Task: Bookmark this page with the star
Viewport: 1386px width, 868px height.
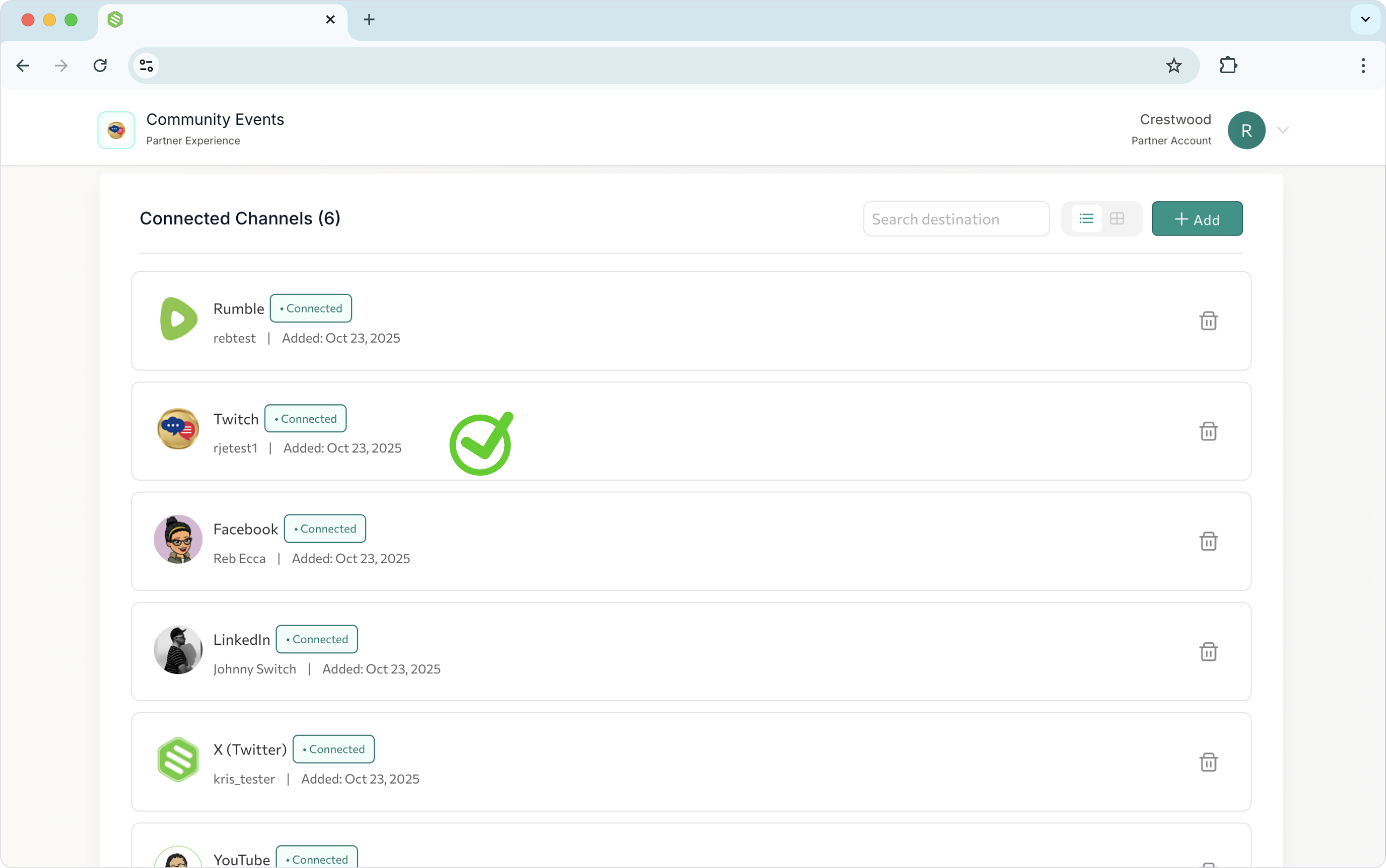Action: 1173,66
